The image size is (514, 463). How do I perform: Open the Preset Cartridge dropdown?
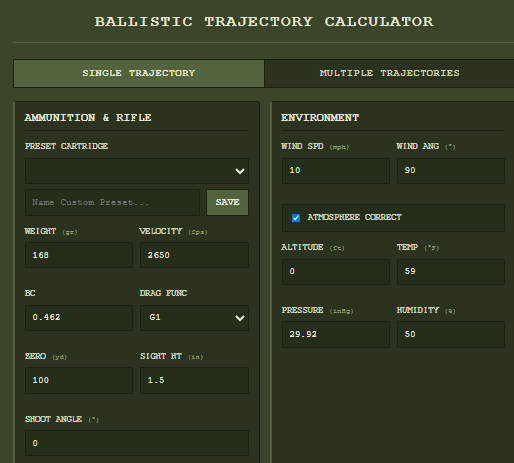point(137,171)
